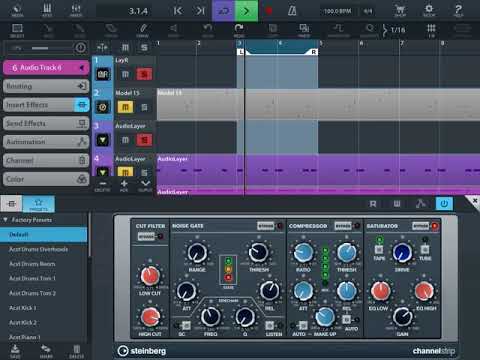The image size is (480, 360).
Task: Expand the Insert Effects section
Action: 46,105
